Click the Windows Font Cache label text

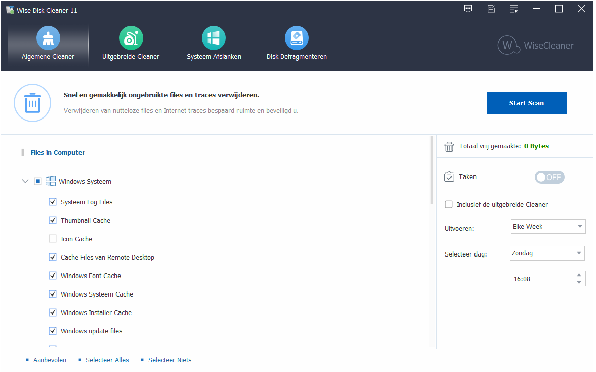click(x=91, y=275)
